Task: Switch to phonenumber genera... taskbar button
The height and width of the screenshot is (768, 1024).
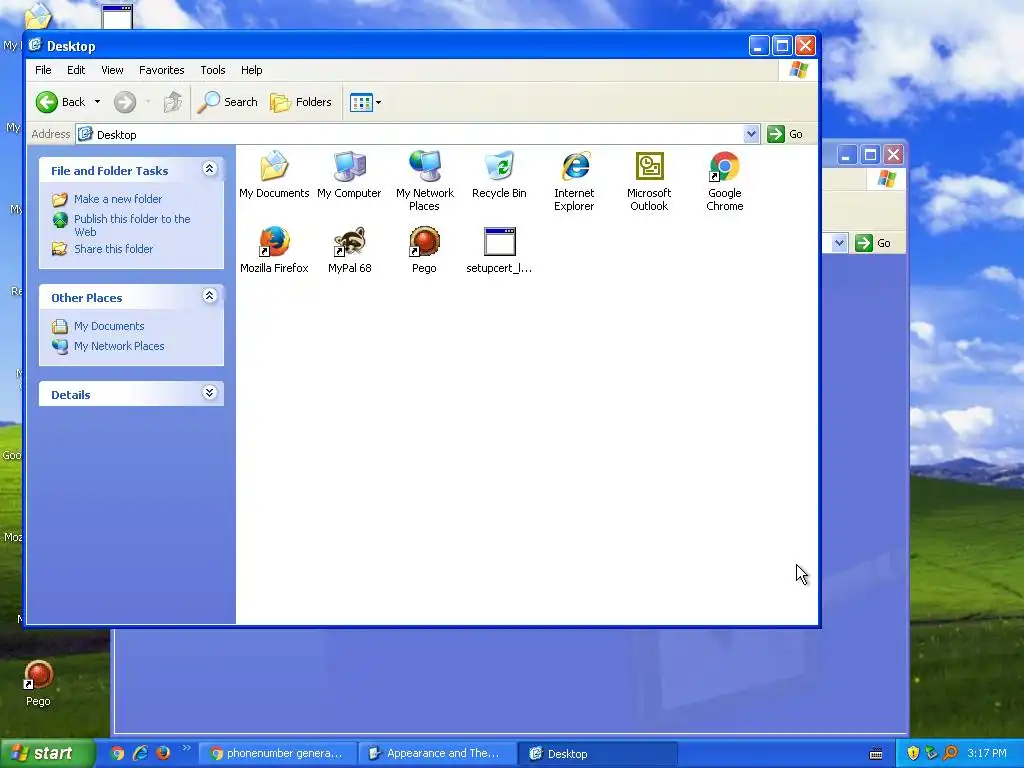Action: click(x=278, y=754)
